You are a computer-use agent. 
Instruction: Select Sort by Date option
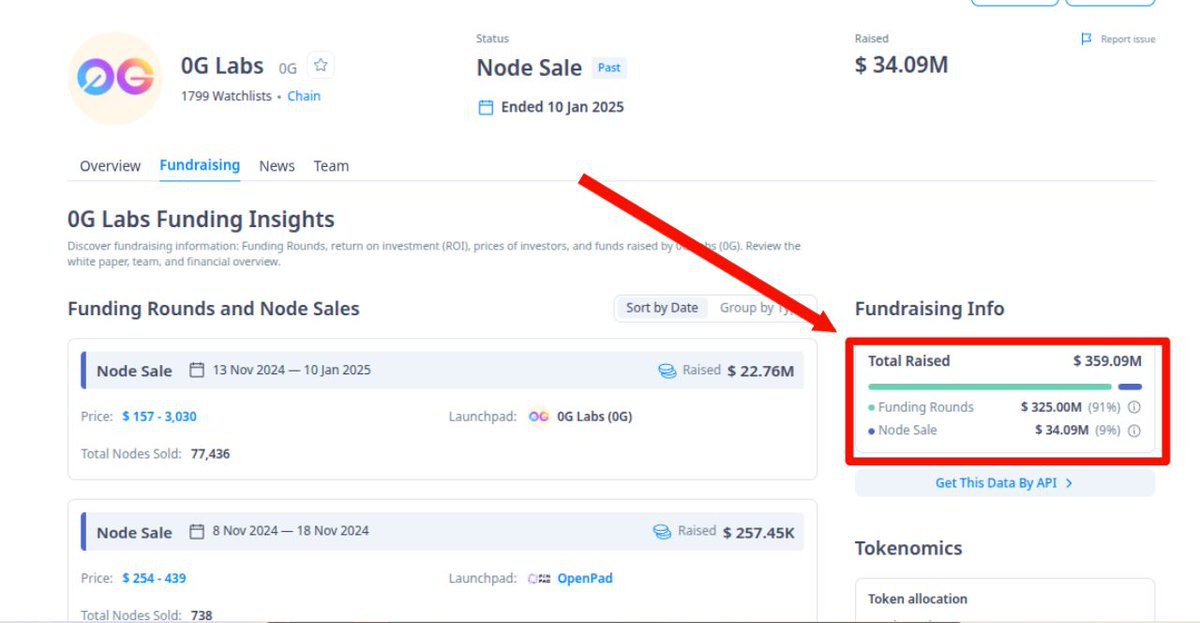[x=662, y=308]
